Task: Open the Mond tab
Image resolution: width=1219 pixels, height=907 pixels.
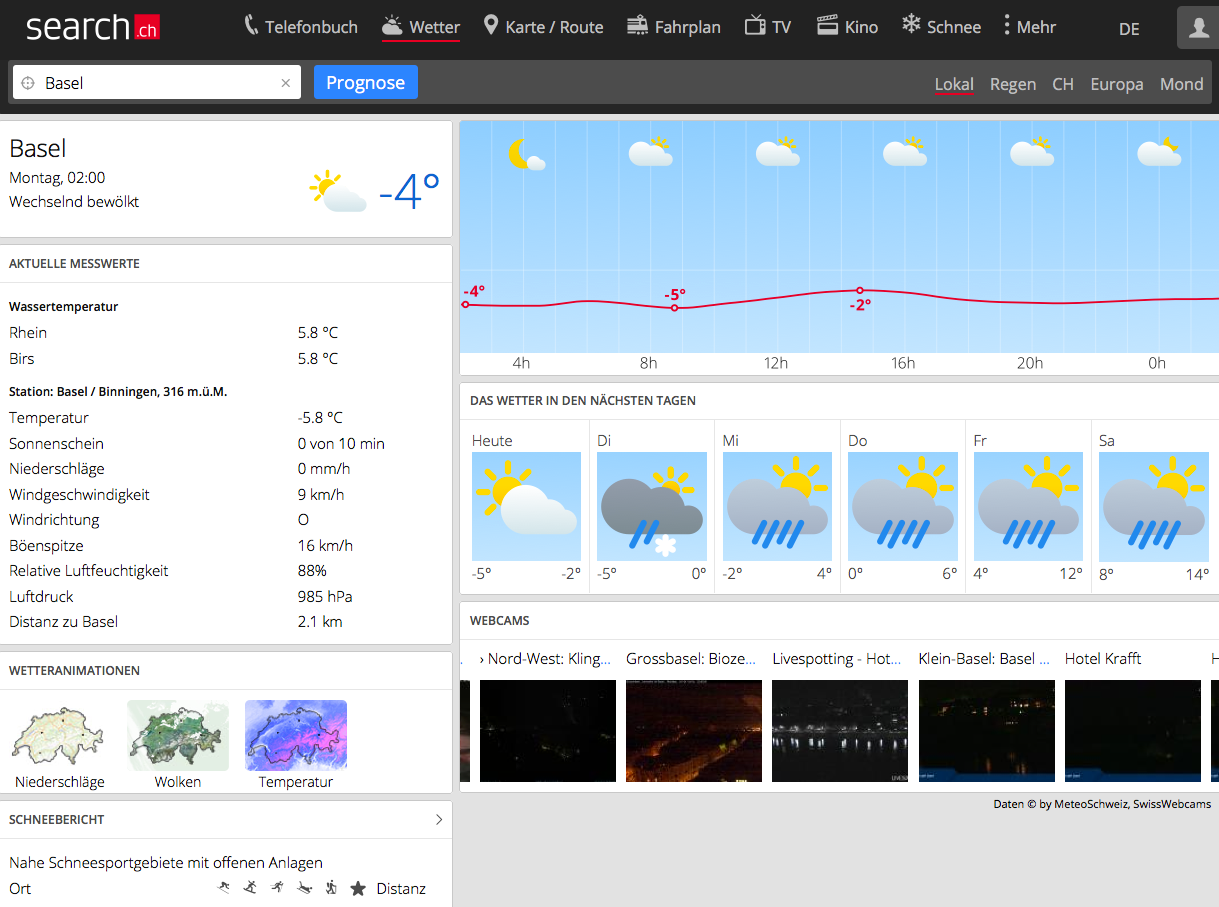Action: click(1181, 84)
